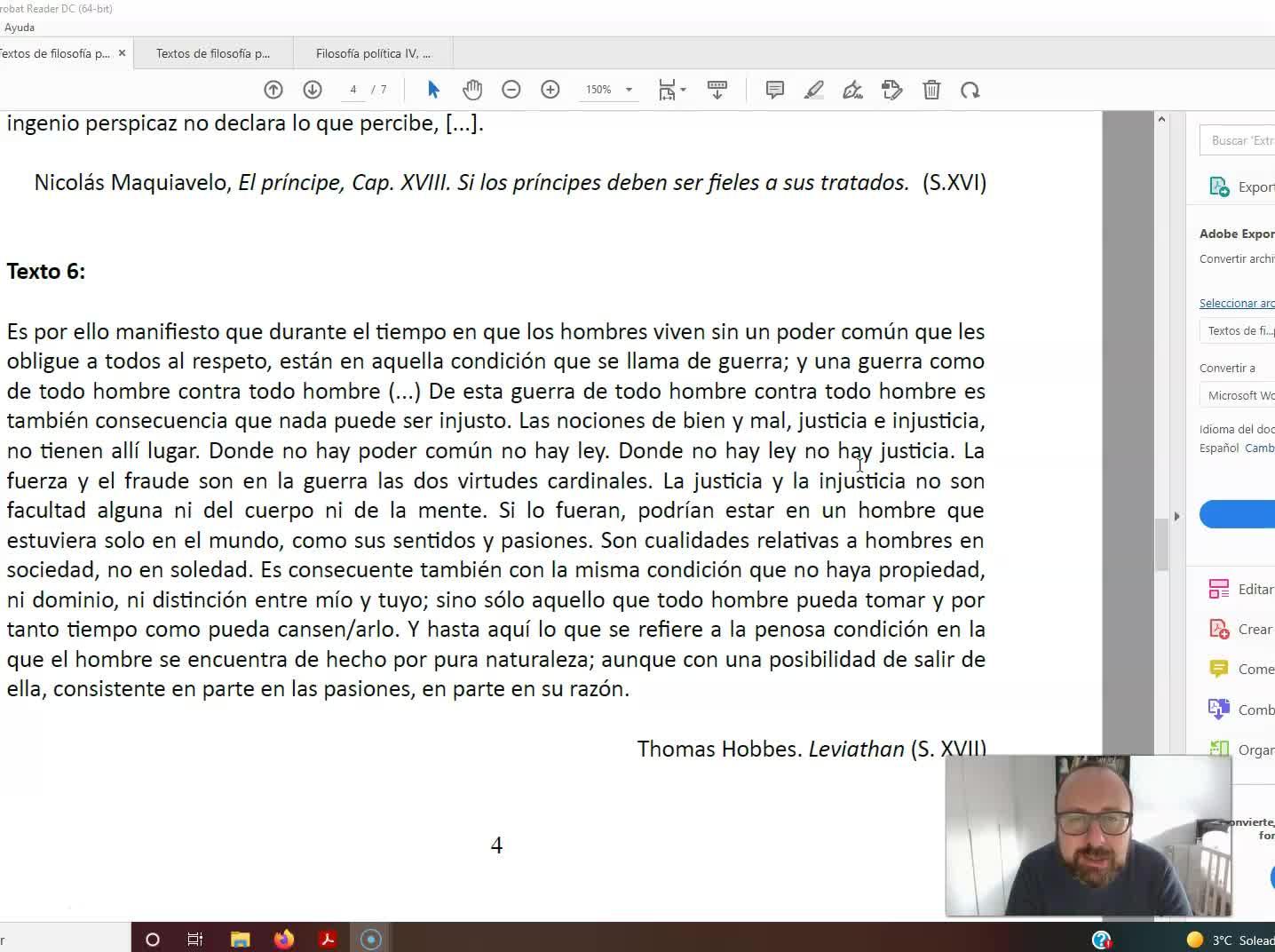Open the Comentar tool
1275x952 pixels.
(x=1241, y=670)
